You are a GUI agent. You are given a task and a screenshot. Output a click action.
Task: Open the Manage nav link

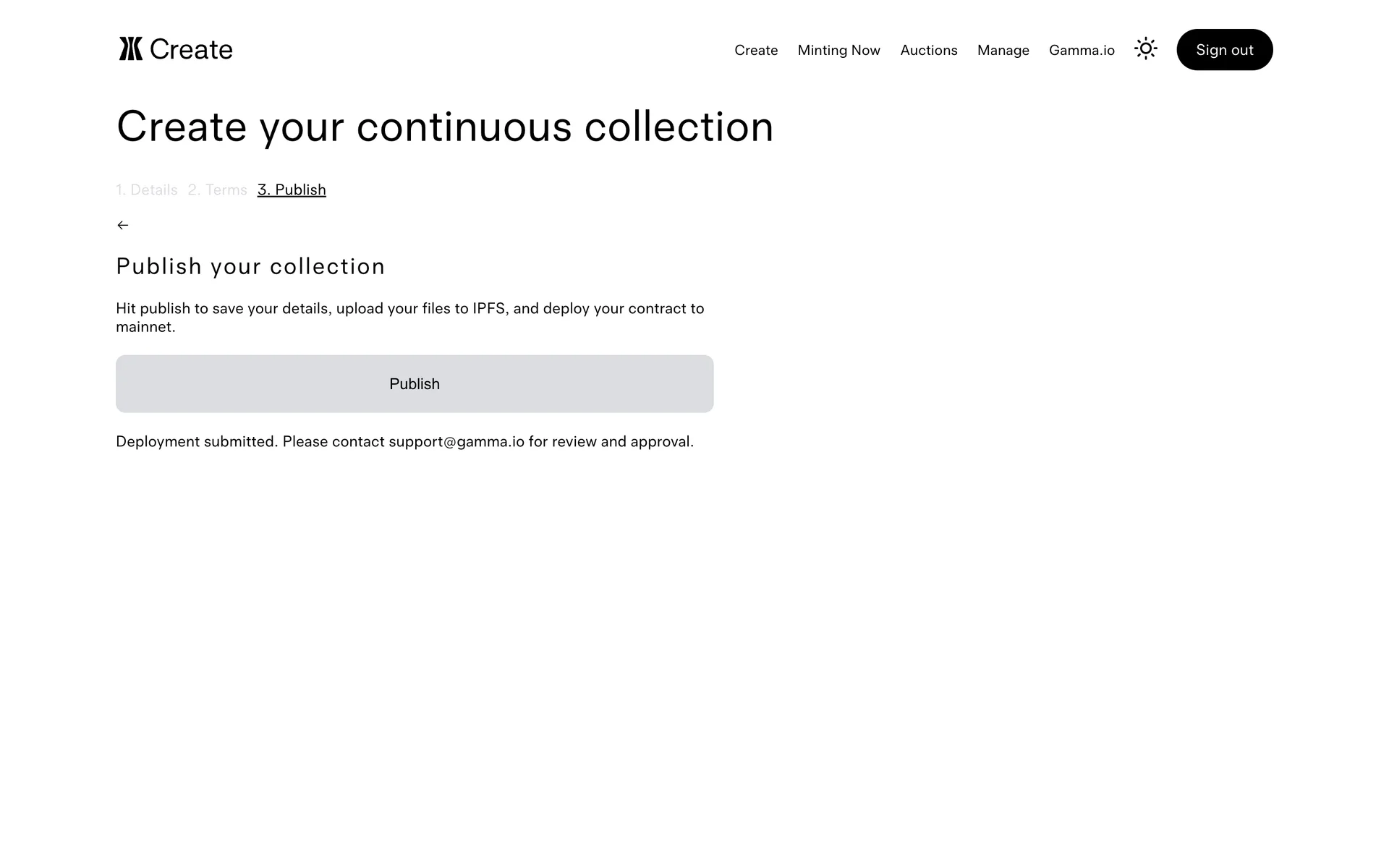(x=1003, y=50)
